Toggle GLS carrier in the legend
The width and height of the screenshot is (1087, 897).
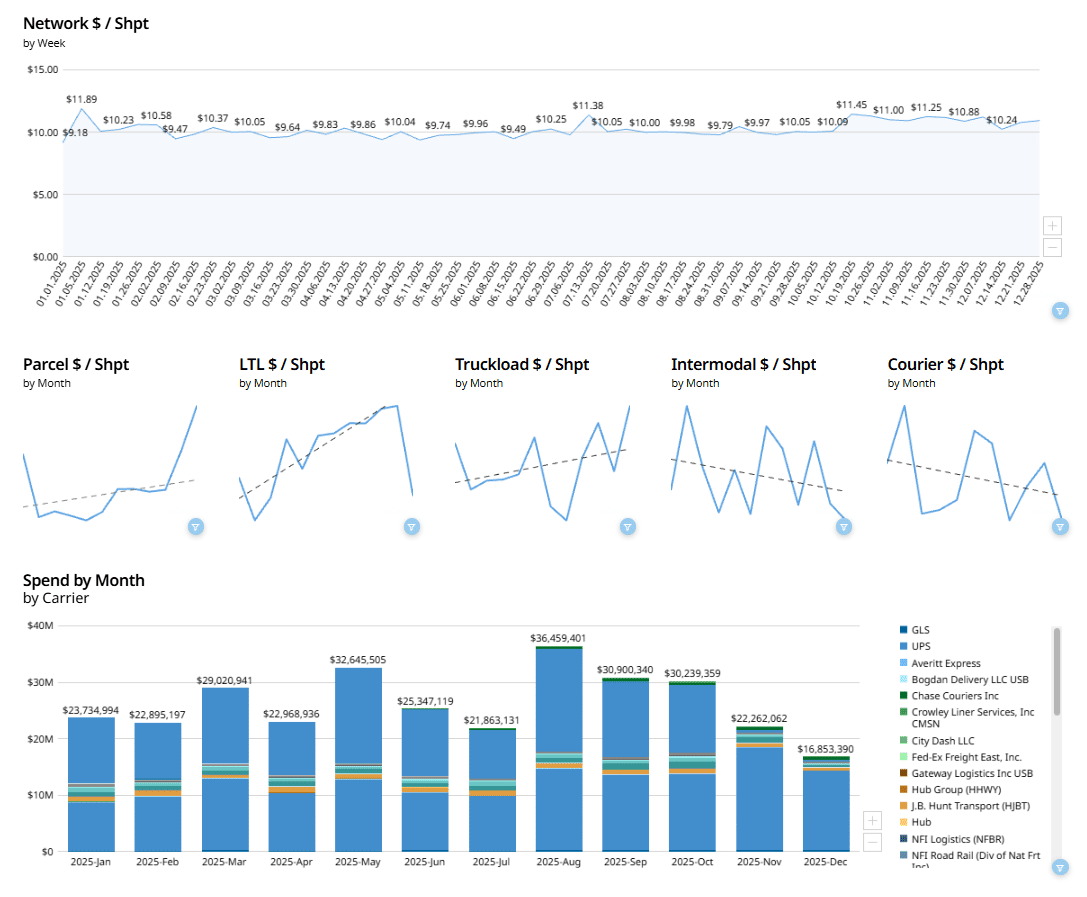coord(921,630)
